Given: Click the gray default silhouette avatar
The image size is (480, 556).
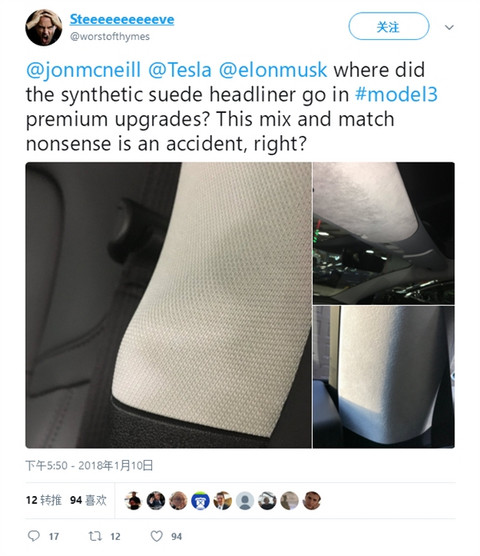Looking at the screenshot, I should click(x=245, y=501).
